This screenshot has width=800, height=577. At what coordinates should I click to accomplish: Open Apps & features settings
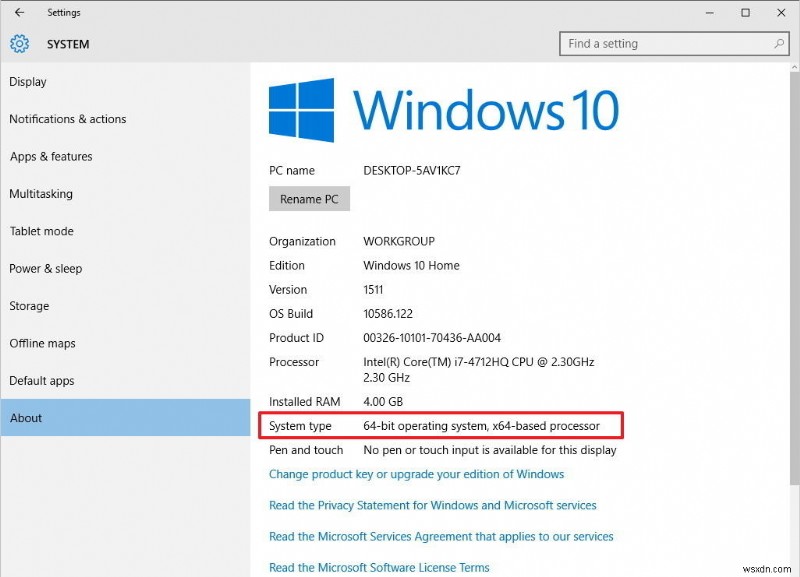[50, 156]
